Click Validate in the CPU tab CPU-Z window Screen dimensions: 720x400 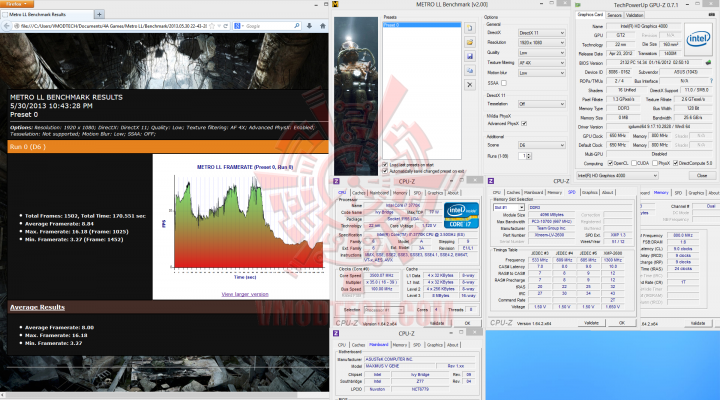pyautogui.click(x=437, y=323)
